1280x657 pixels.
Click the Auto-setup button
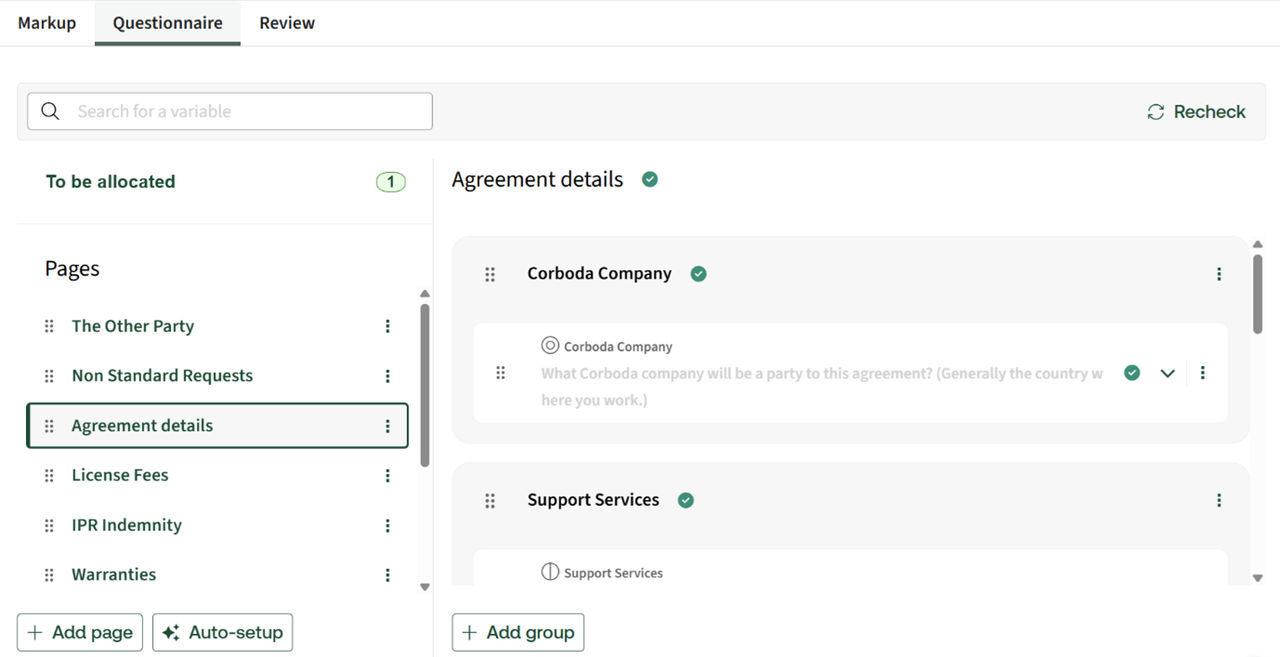coord(222,632)
